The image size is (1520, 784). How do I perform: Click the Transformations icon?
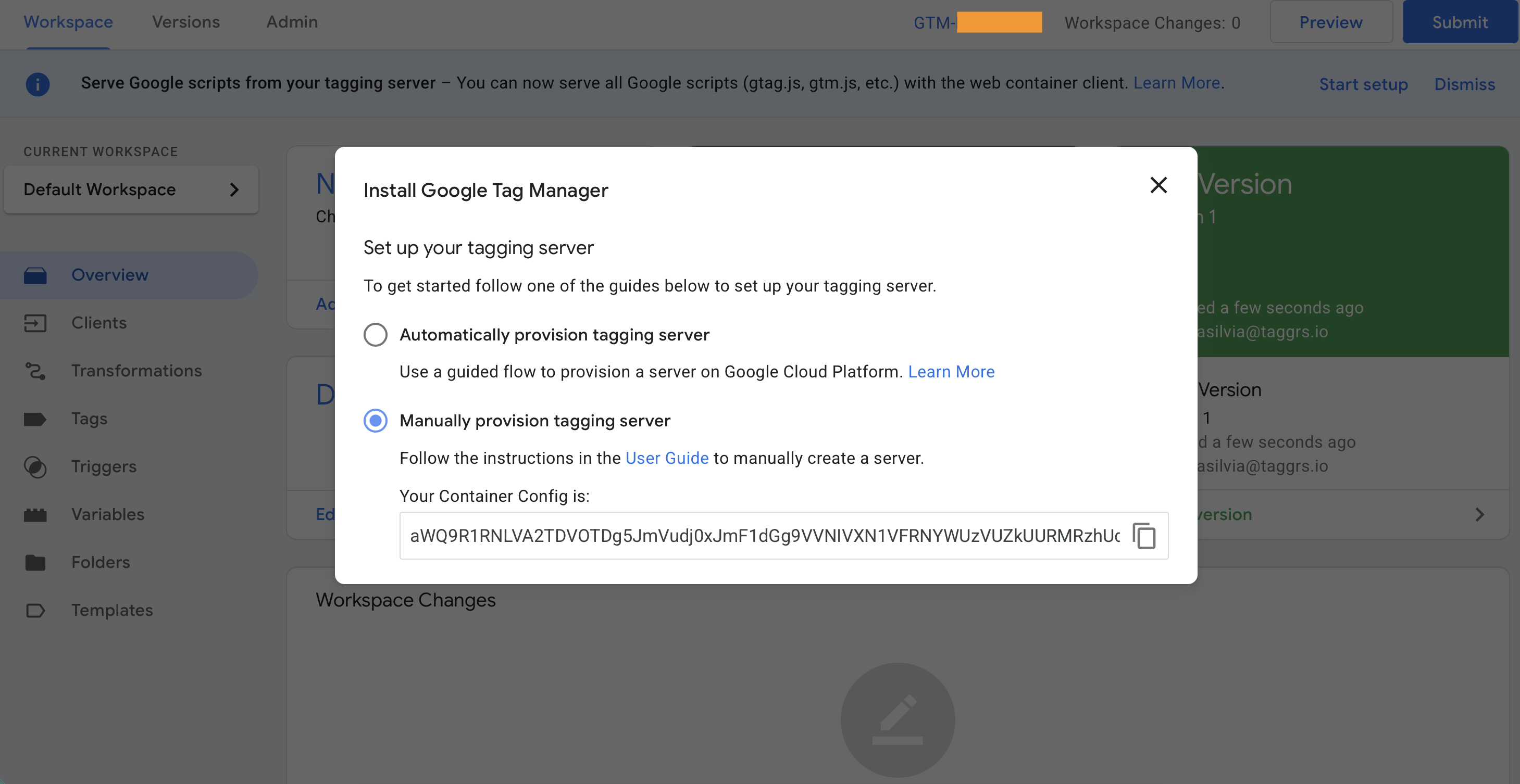coord(35,371)
